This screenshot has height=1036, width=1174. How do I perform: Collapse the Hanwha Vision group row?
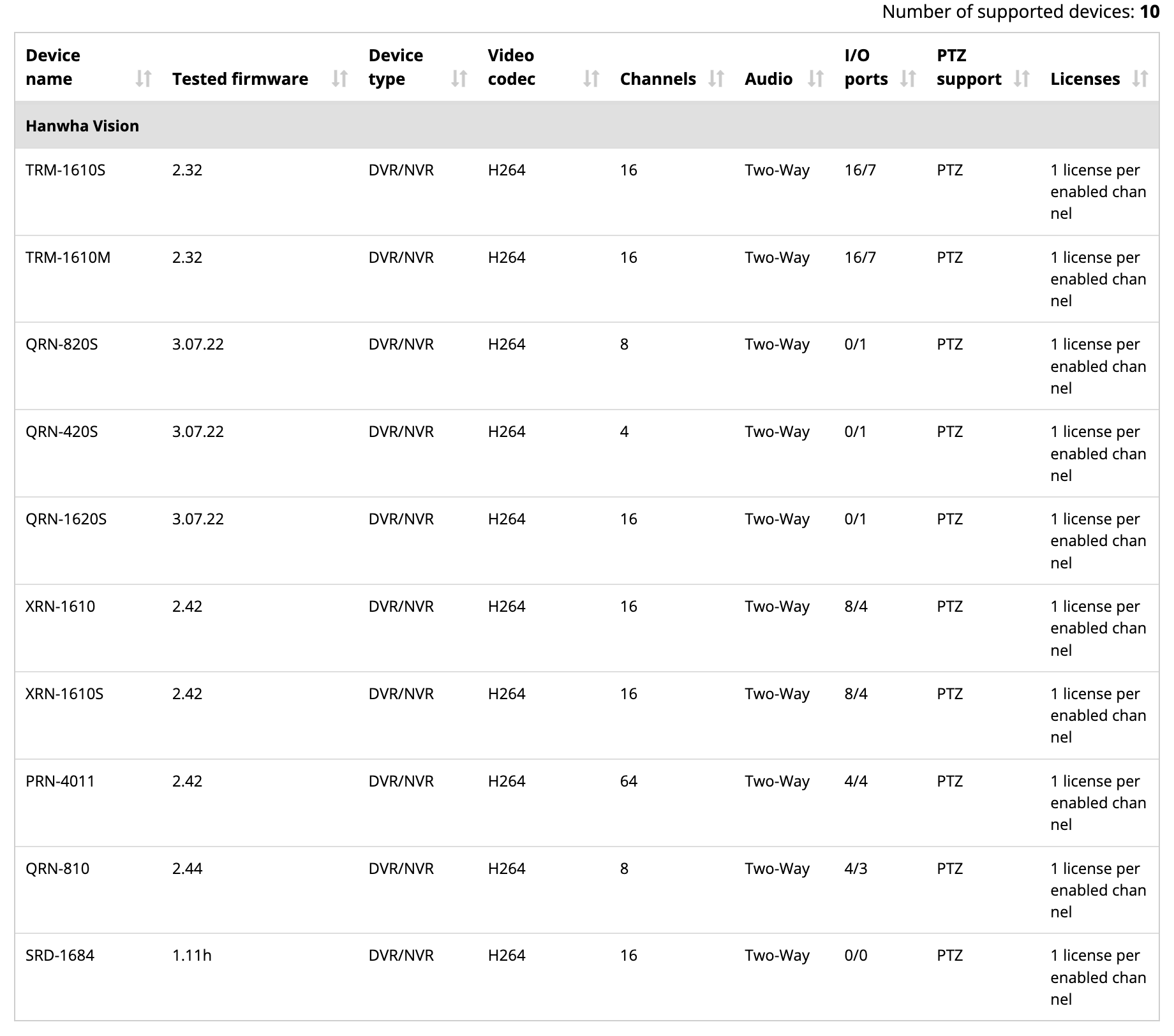[83, 126]
